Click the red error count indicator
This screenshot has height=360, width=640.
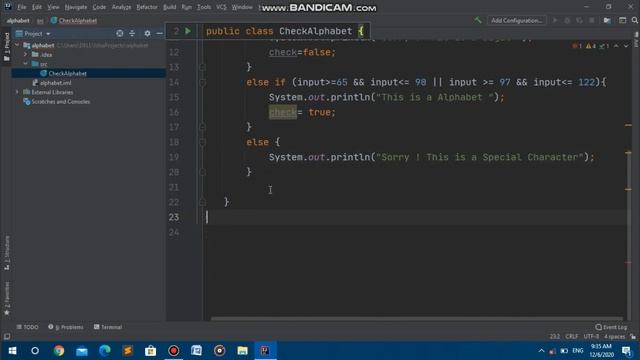pos(577,46)
